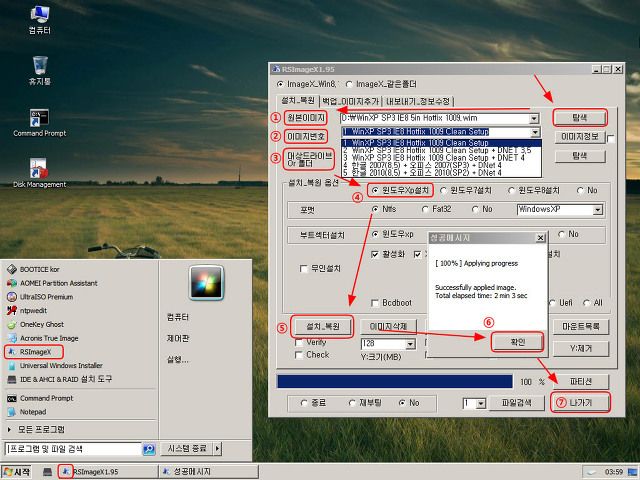Click the RSImageX quick launch icon on taskbar
640x480 pixels.
[x=65, y=471]
